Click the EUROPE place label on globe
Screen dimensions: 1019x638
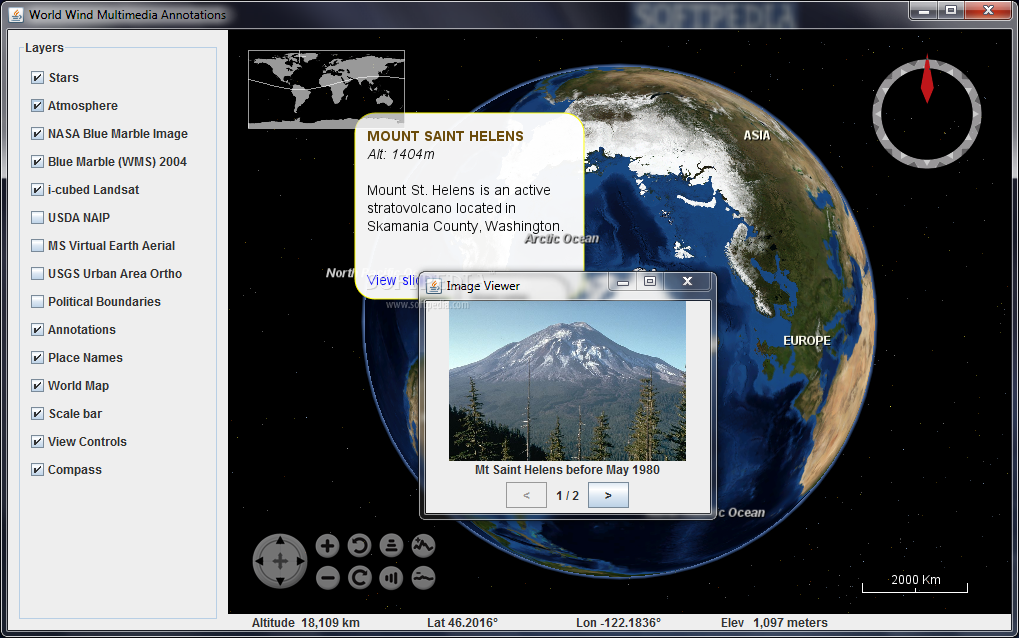click(806, 340)
